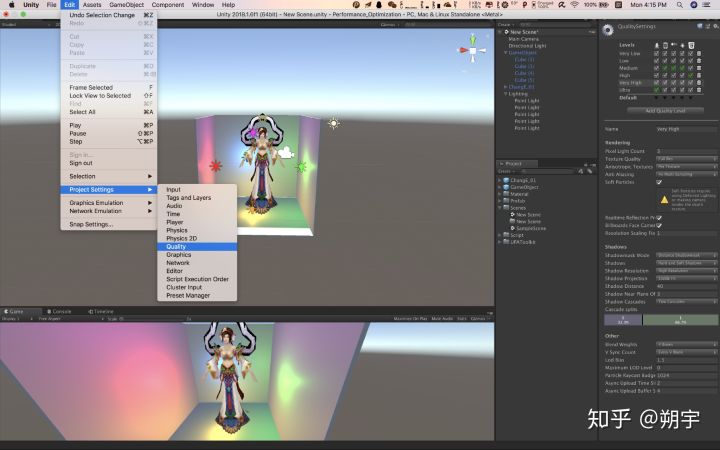Open the Shadow Resolution dropdown
The image size is (720, 450).
[686, 271]
